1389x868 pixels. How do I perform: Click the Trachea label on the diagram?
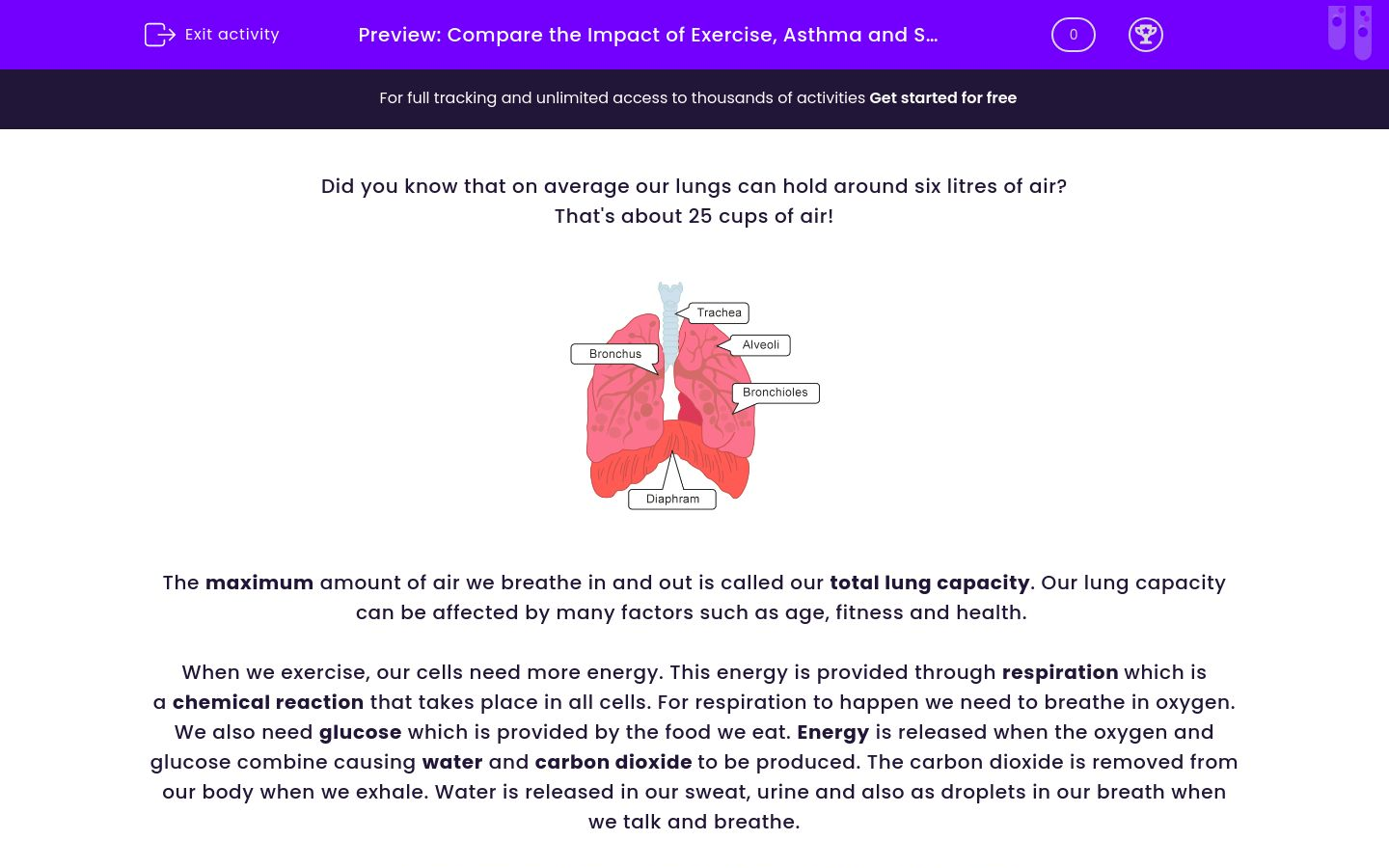tap(718, 312)
